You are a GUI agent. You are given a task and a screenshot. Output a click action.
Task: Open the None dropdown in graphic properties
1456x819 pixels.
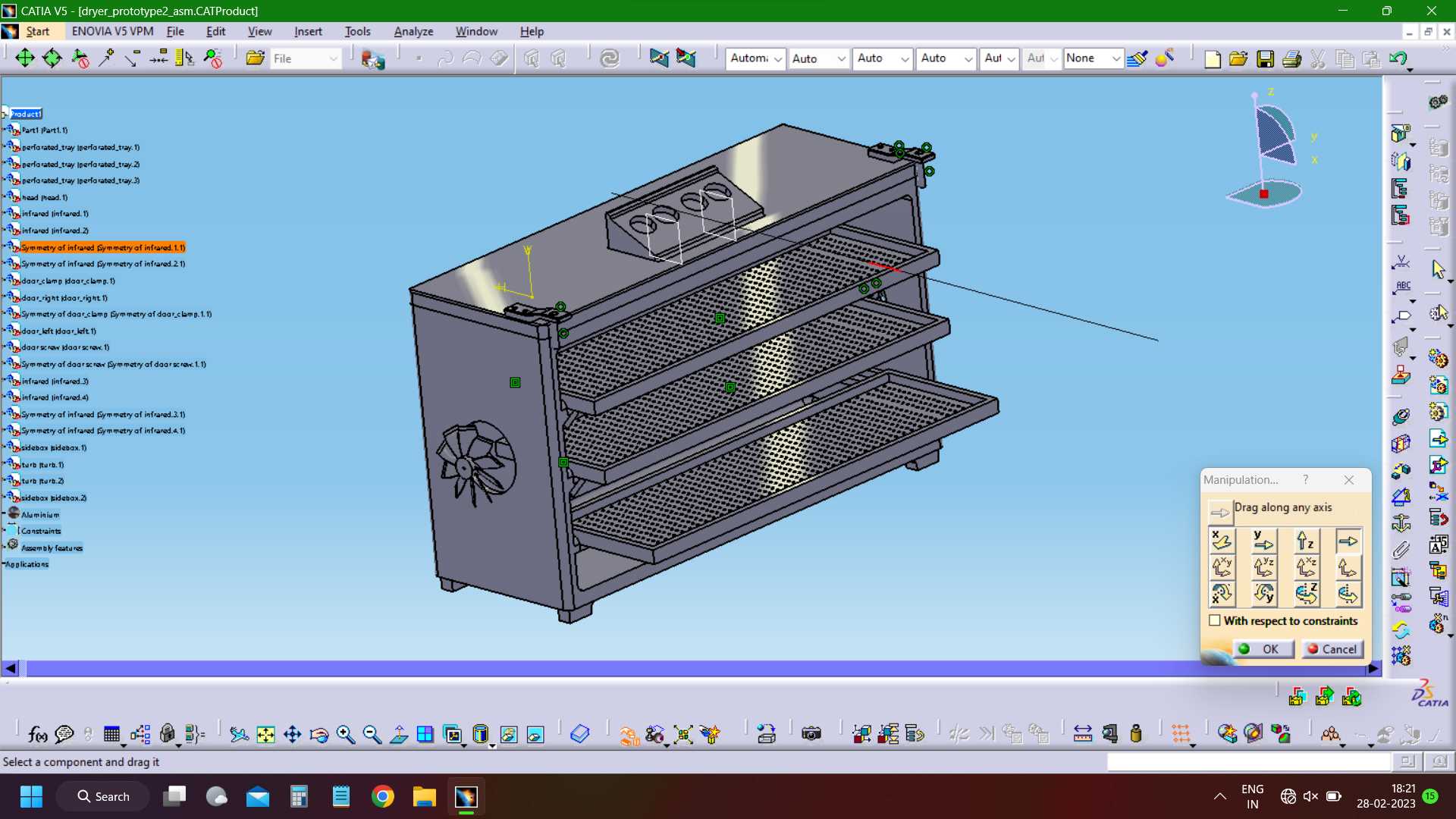[1092, 58]
